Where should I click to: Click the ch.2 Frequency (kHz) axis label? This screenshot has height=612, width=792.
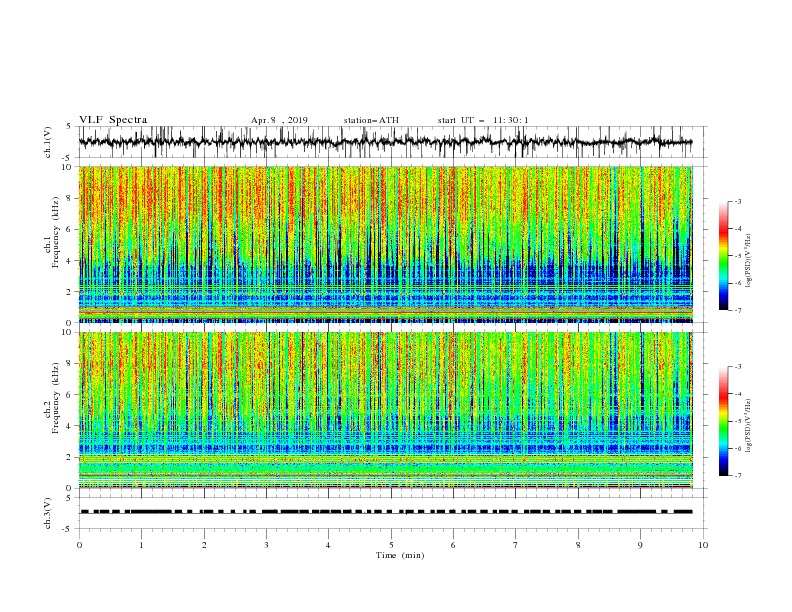52,398
